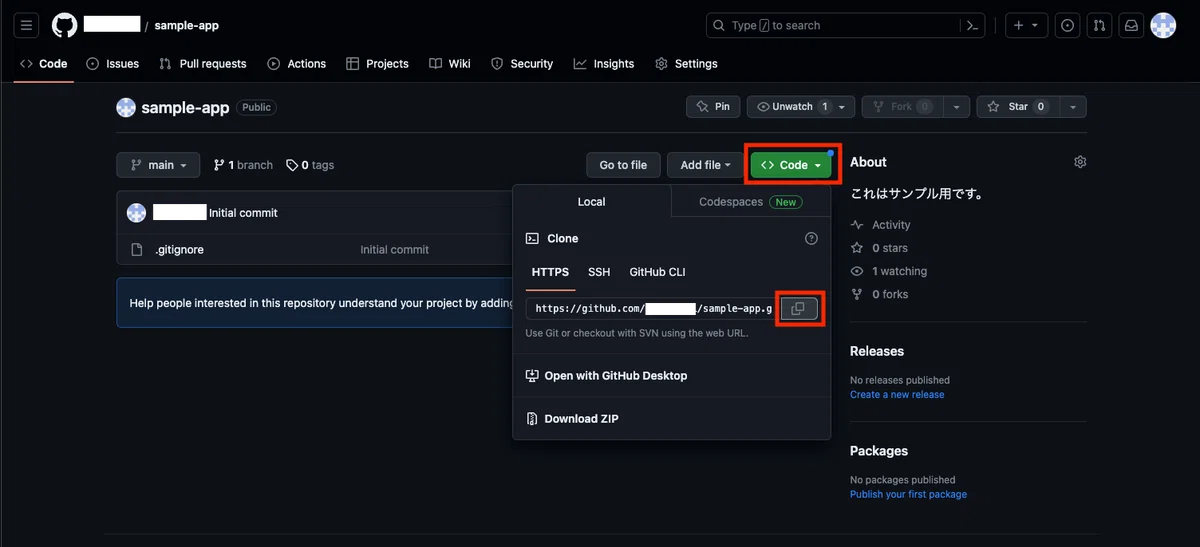The height and width of the screenshot is (547, 1200).
Task: Click the Unwatch button
Action: pyautogui.click(x=795, y=107)
